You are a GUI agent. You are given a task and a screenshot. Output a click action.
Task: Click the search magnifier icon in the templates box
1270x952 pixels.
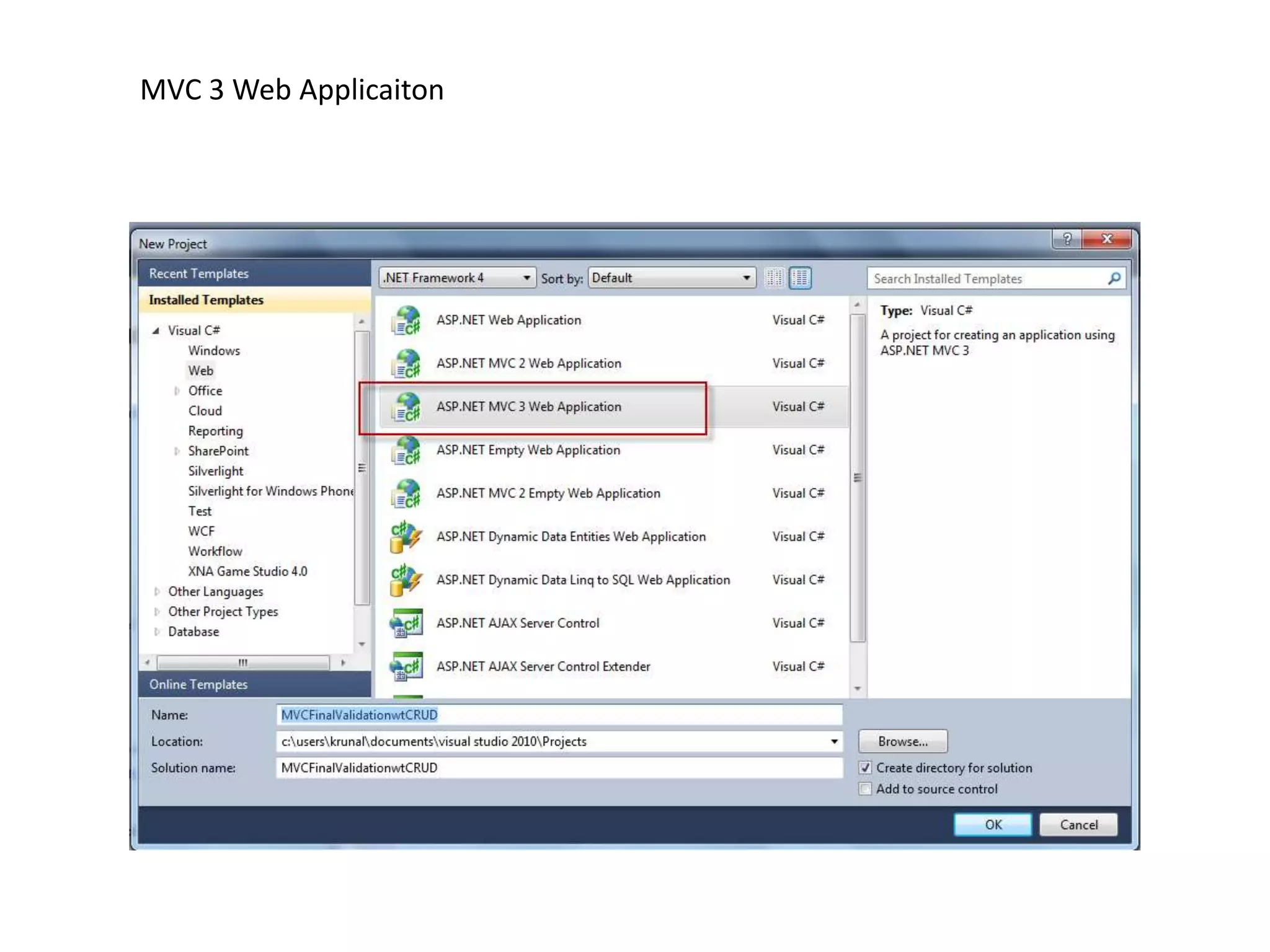pos(1114,279)
